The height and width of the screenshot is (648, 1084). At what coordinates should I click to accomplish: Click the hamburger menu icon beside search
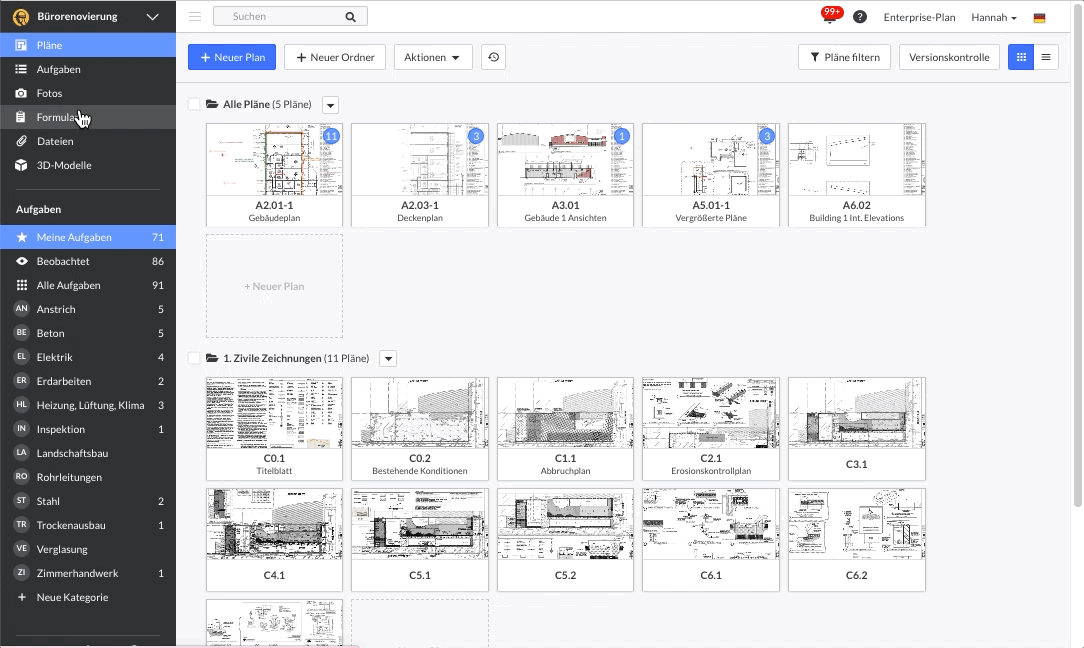pos(195,17)
